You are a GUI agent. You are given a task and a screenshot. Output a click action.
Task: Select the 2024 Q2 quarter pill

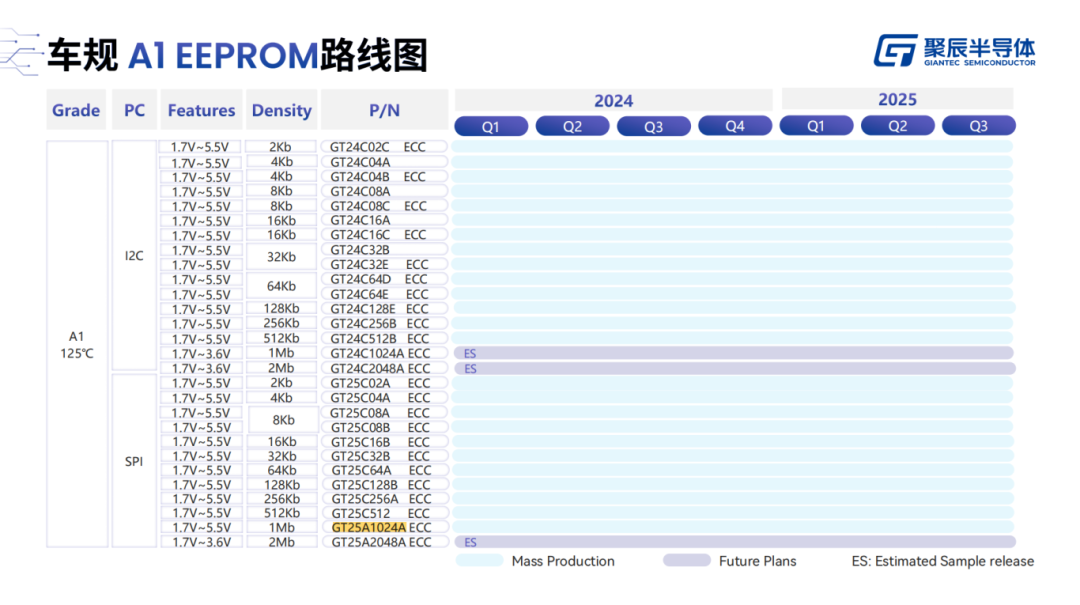pyautogui.click(x=572, y=126)
